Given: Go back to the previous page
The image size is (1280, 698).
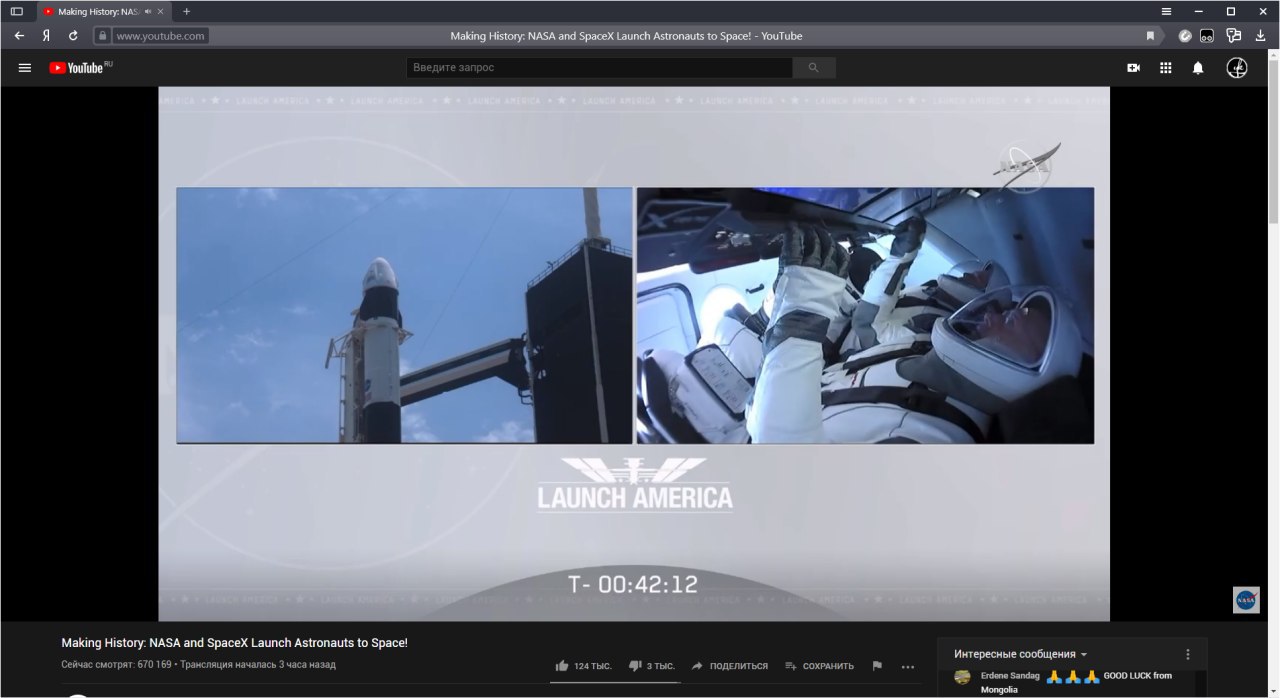Looking at the screenshot, I should 19,35.
